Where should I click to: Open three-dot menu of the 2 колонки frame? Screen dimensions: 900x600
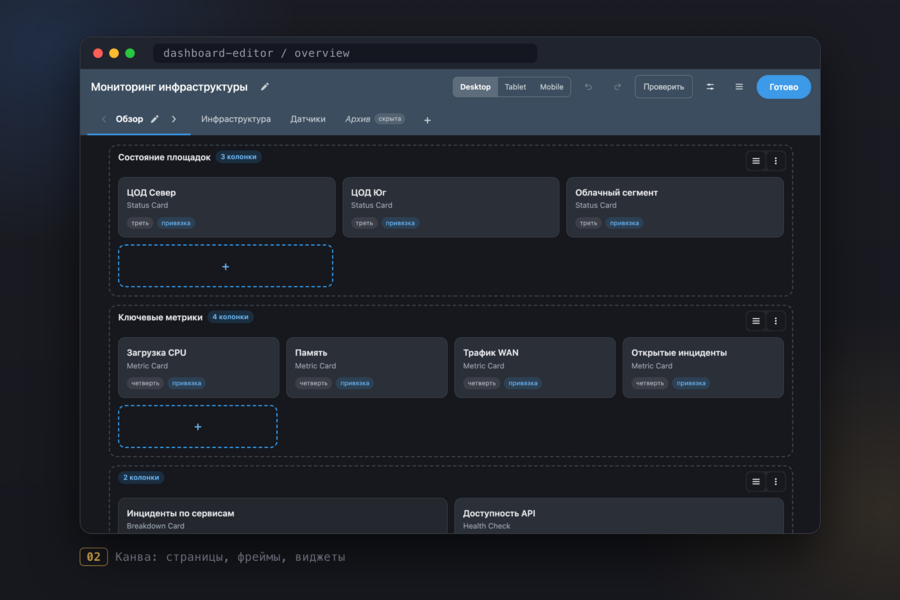[775, 482]
